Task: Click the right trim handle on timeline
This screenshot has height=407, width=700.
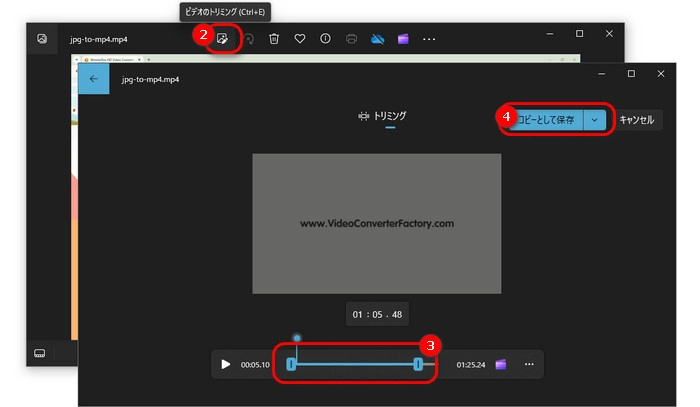Action: 418,364
